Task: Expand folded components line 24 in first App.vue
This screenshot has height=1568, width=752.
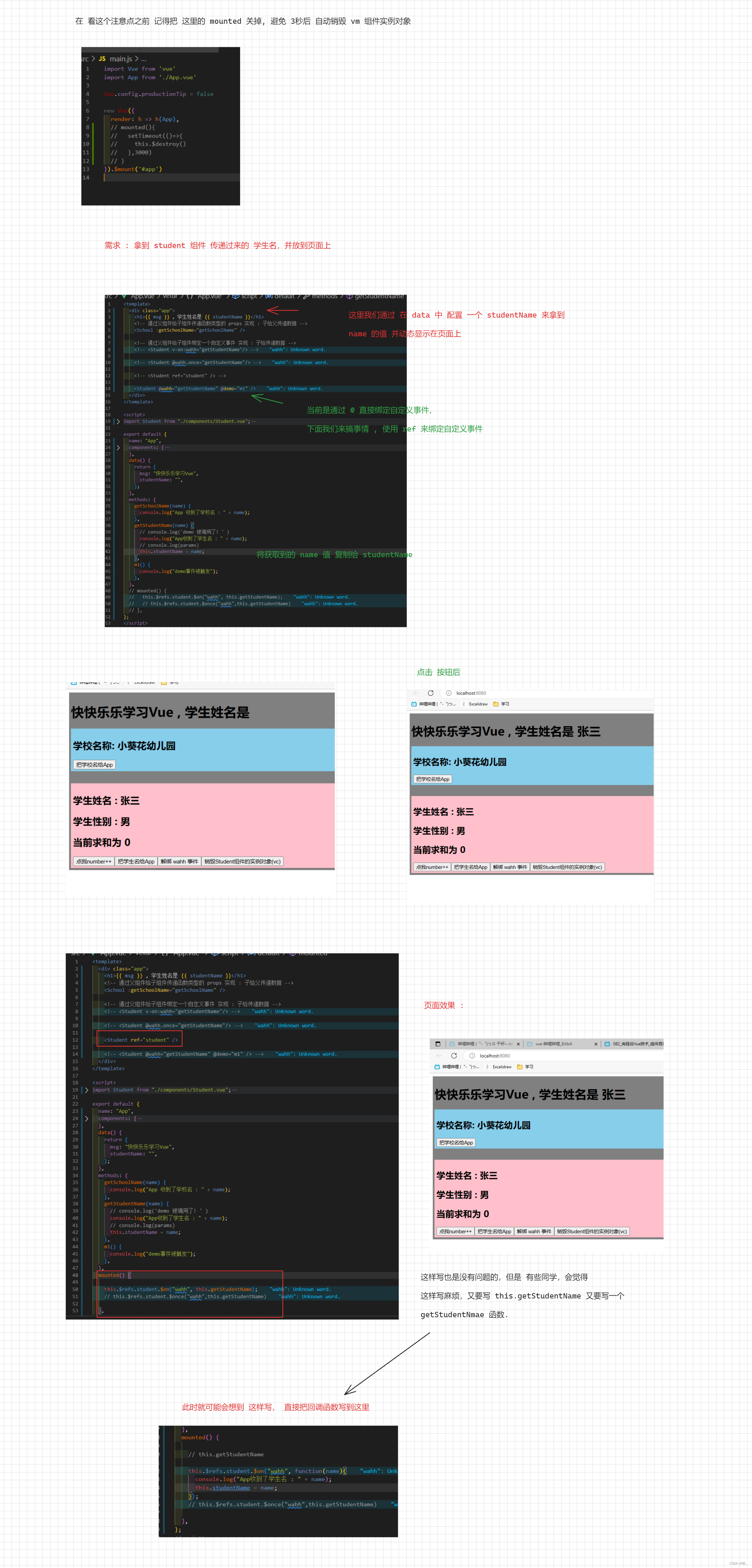Action: (x=118, y=447)
